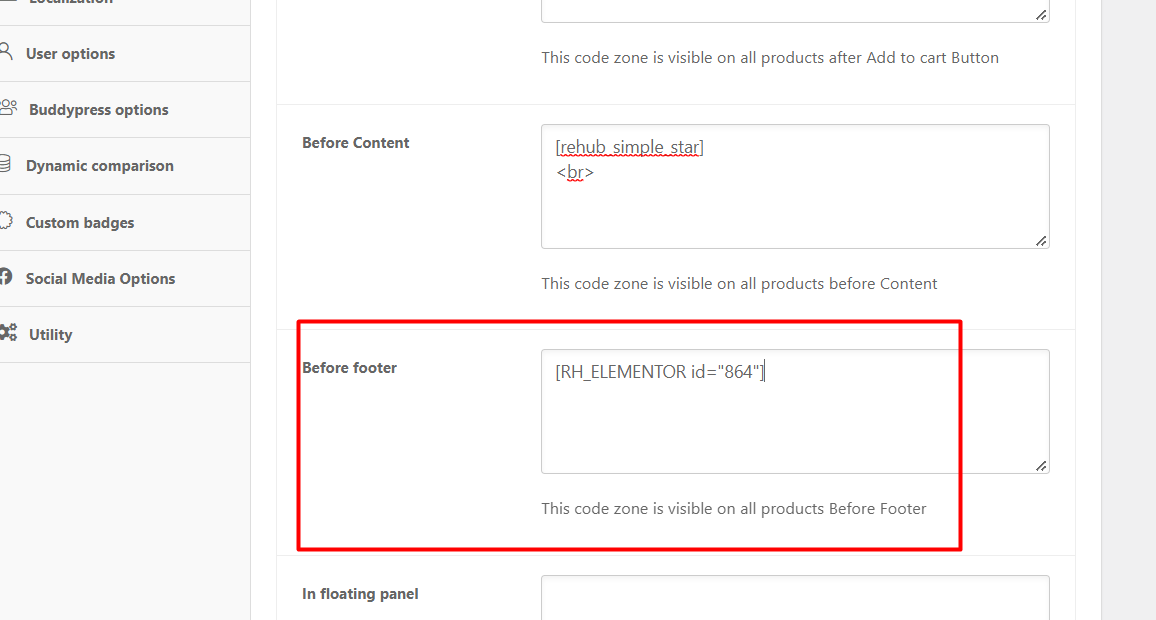This screenshot has height=620, width=1156.
Task: Click the Buddypress options group icon
Action: [8, 108]
